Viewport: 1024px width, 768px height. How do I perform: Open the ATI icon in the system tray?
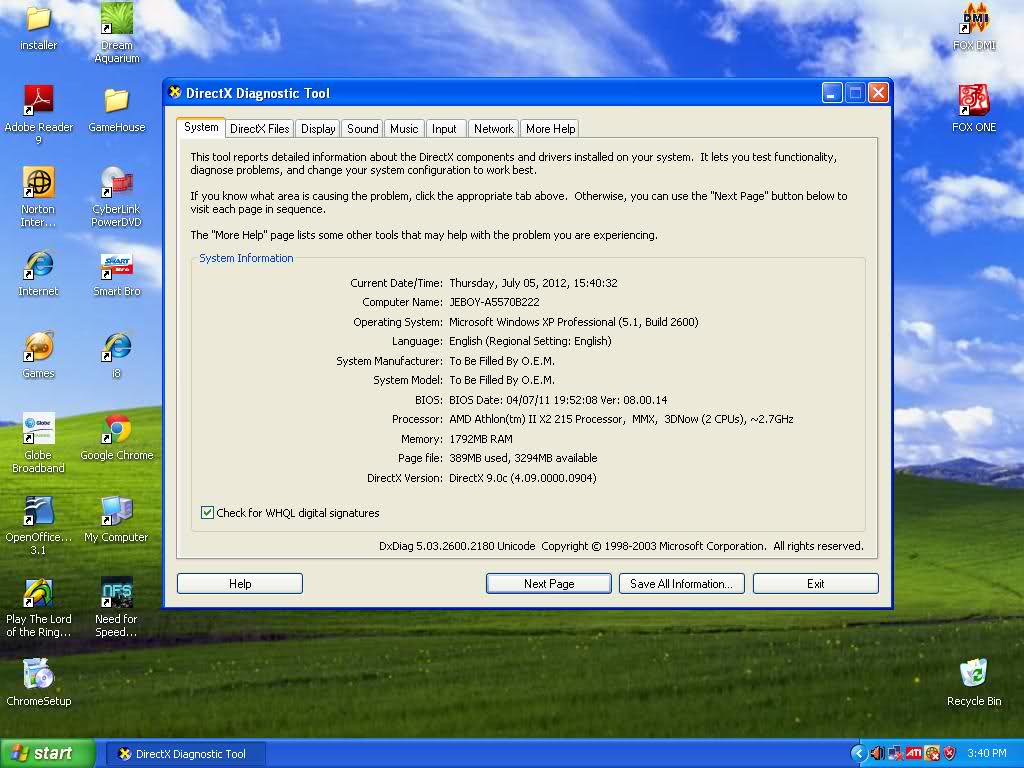[x=913, y=753]
